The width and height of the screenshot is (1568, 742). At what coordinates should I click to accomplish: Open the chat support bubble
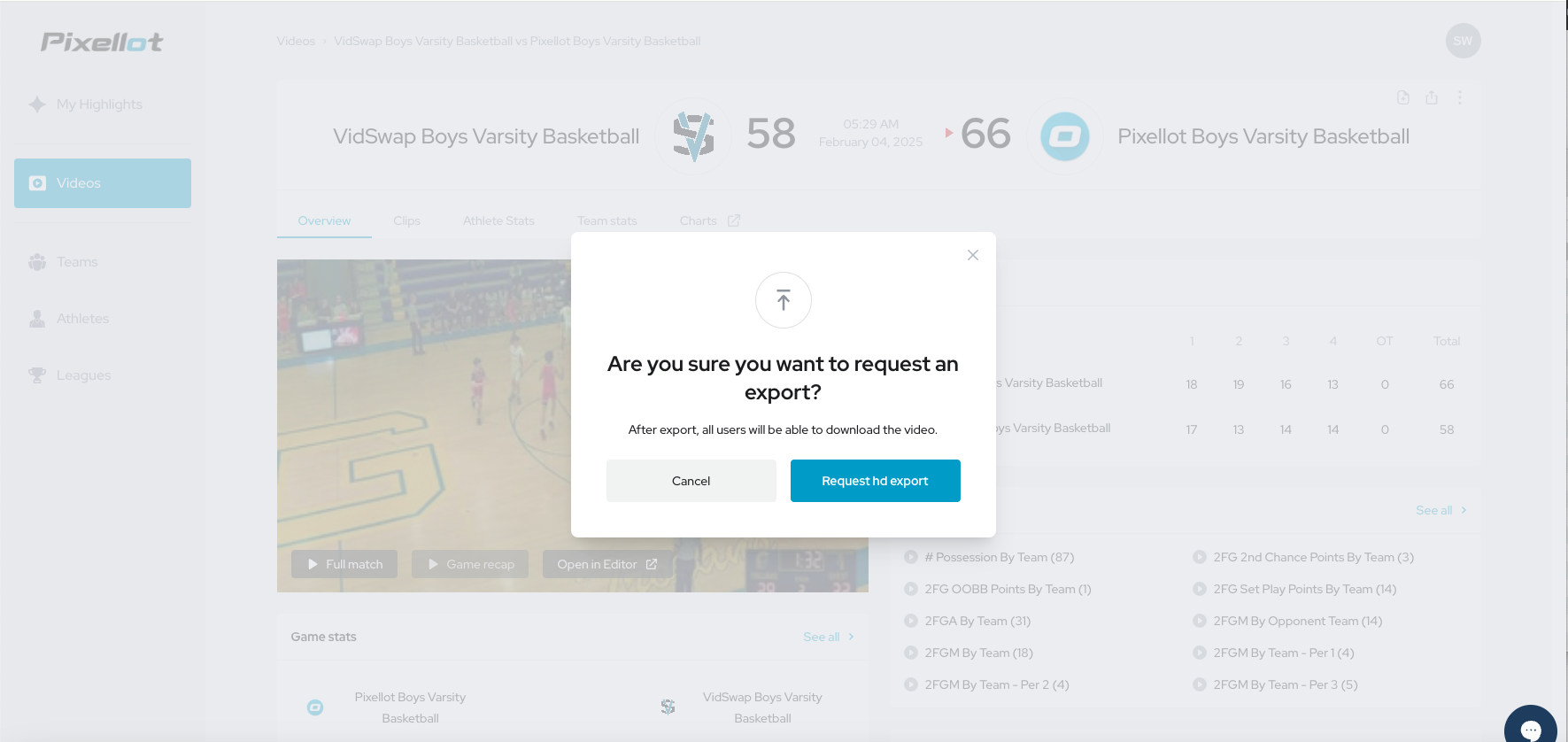(1531, 728)
